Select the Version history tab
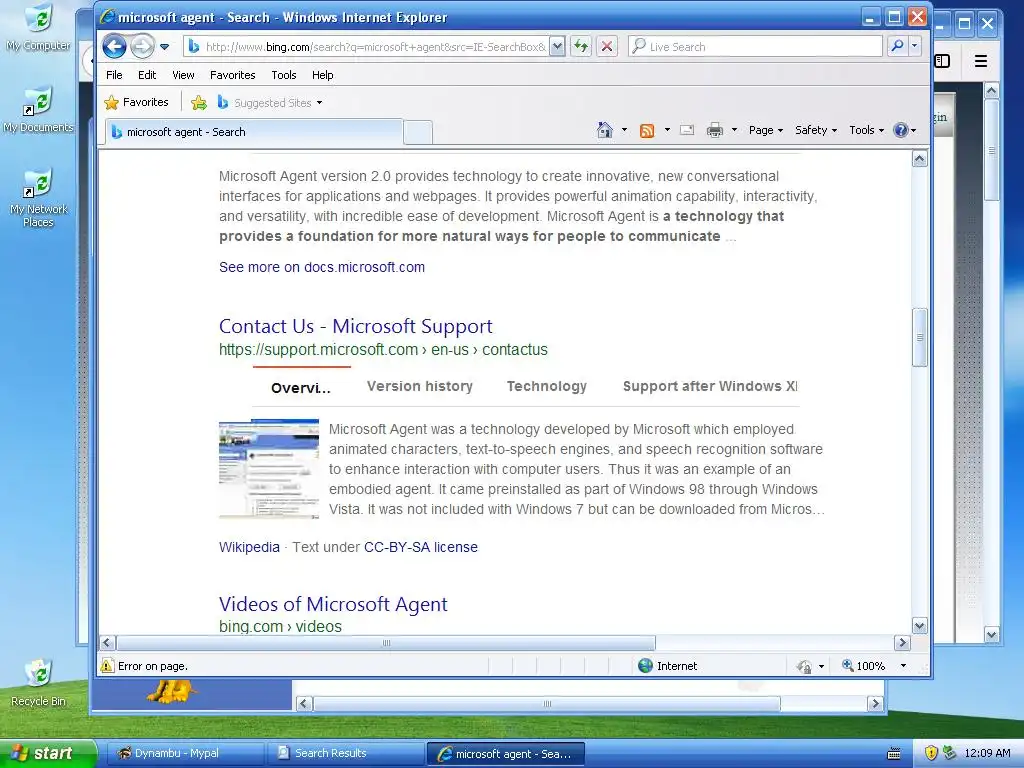The width and height of the screenshot is (1024, 768). click(x=420, y=387)
